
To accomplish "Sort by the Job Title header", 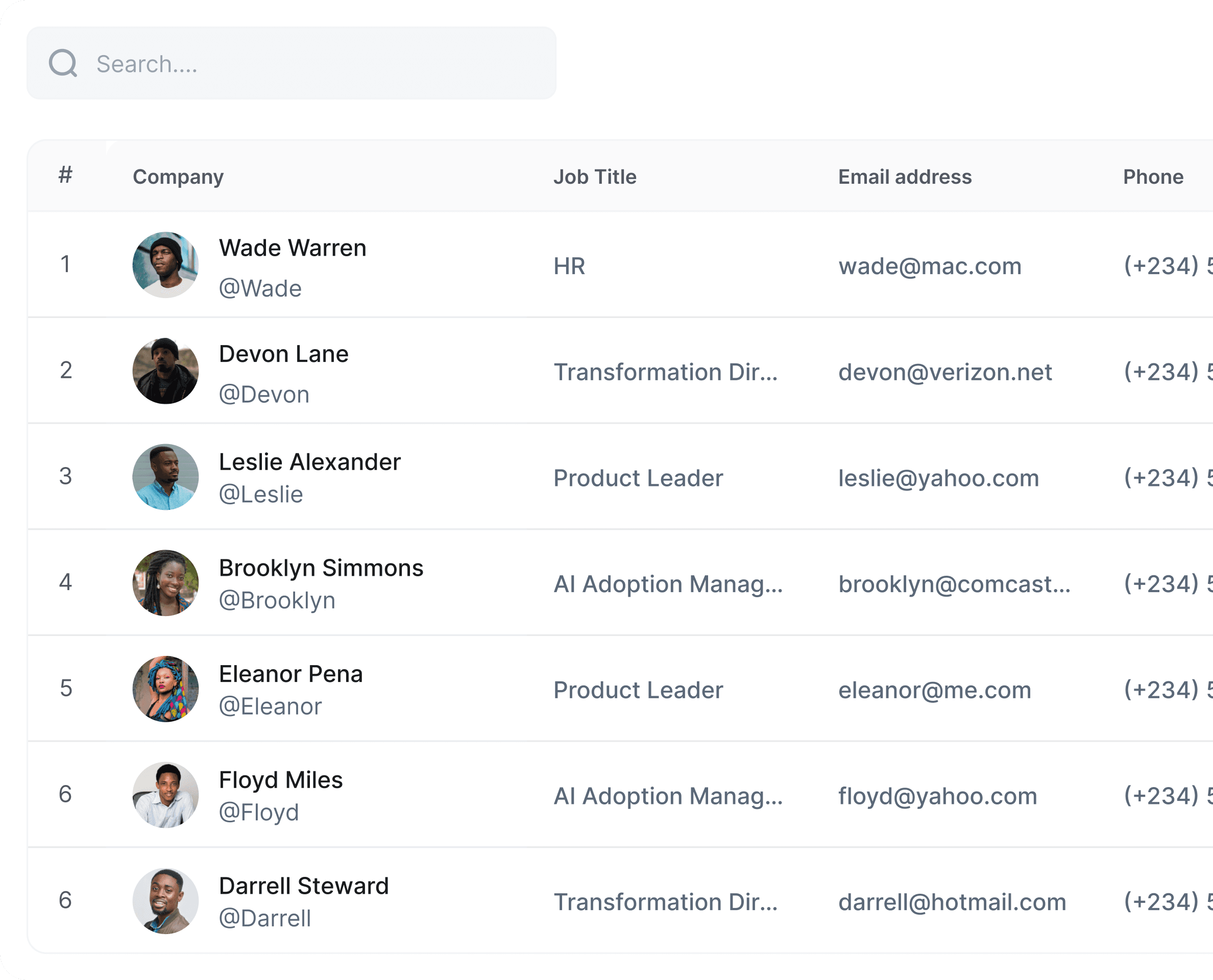I will click(595, 177).
